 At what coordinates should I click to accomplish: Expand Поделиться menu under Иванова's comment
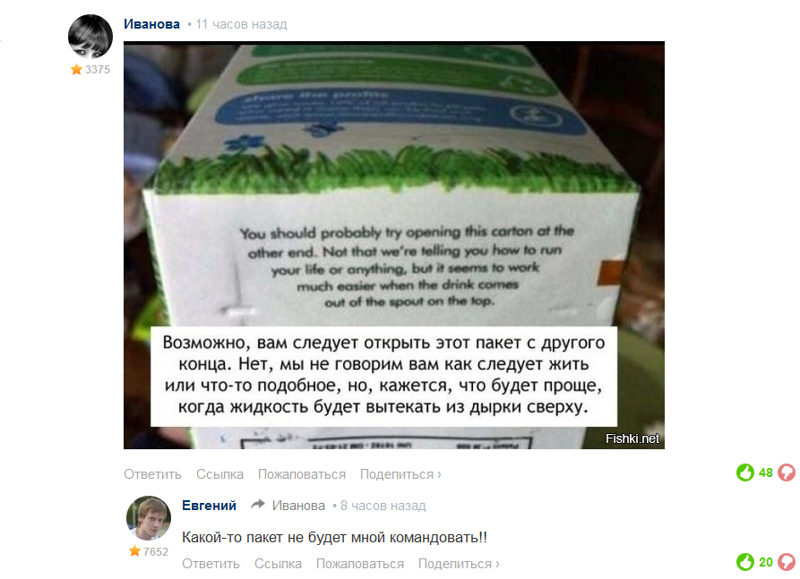401,474
